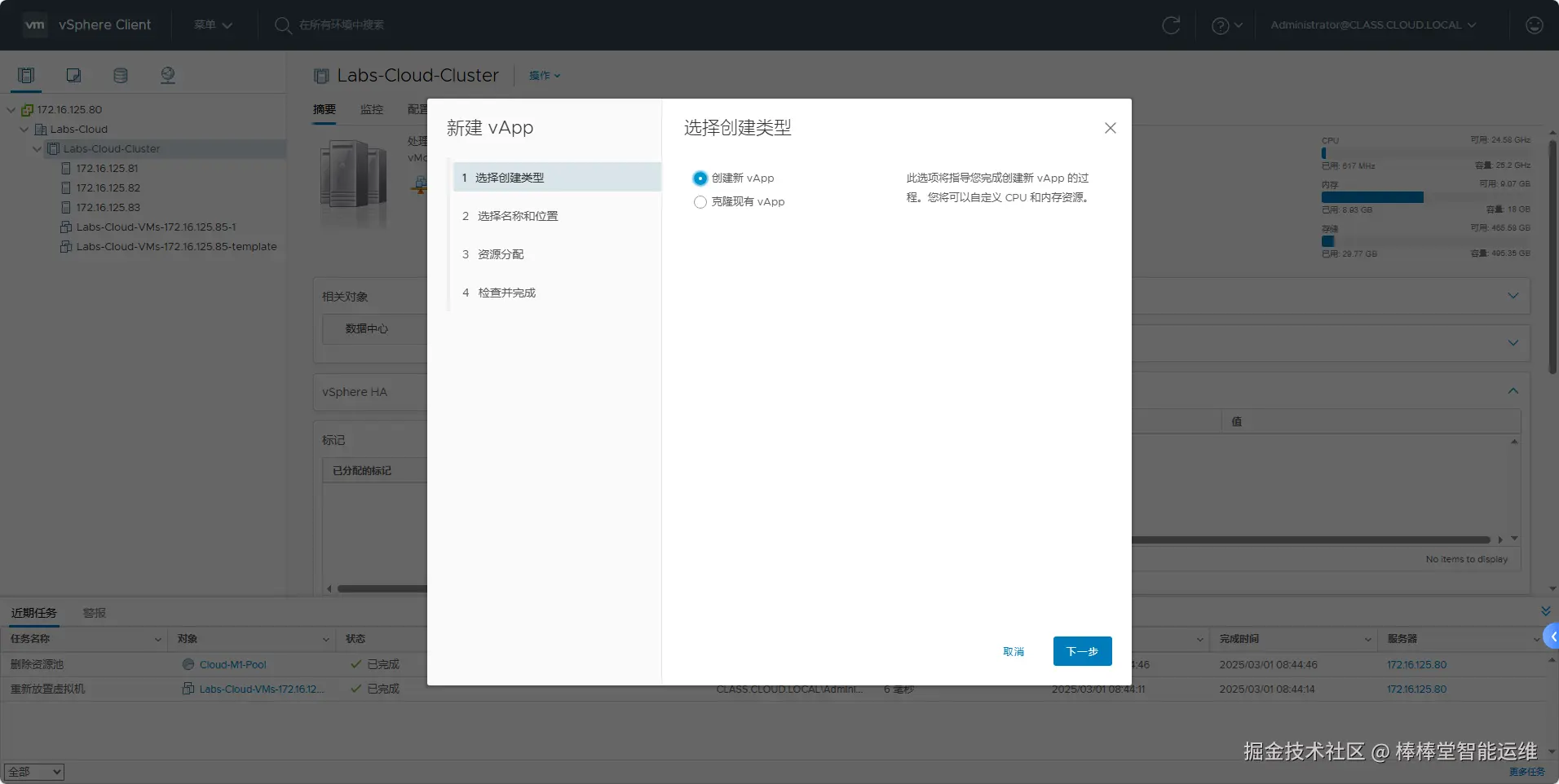Select the clone existing vApp radio option
Image resolution: width=1559 pixels, height=784 pixels.
click(700, 202)
